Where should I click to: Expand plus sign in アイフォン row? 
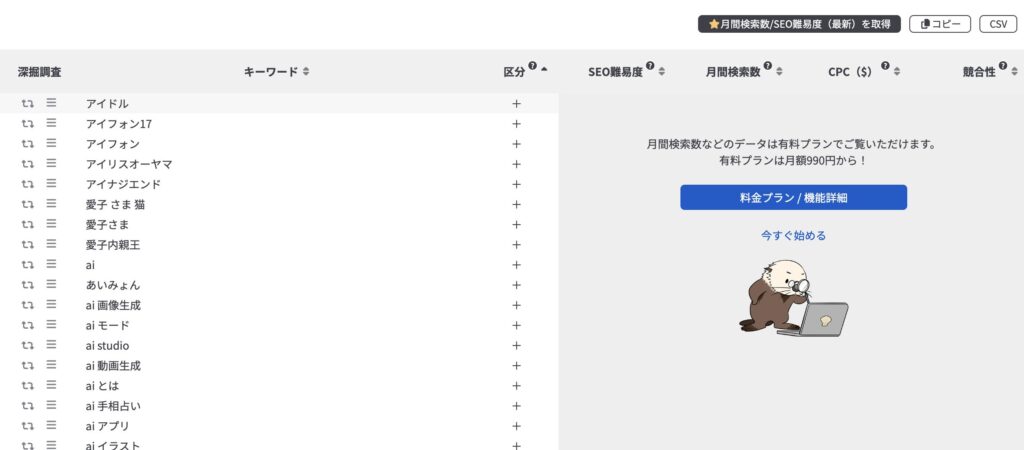[x=517, y=144]
